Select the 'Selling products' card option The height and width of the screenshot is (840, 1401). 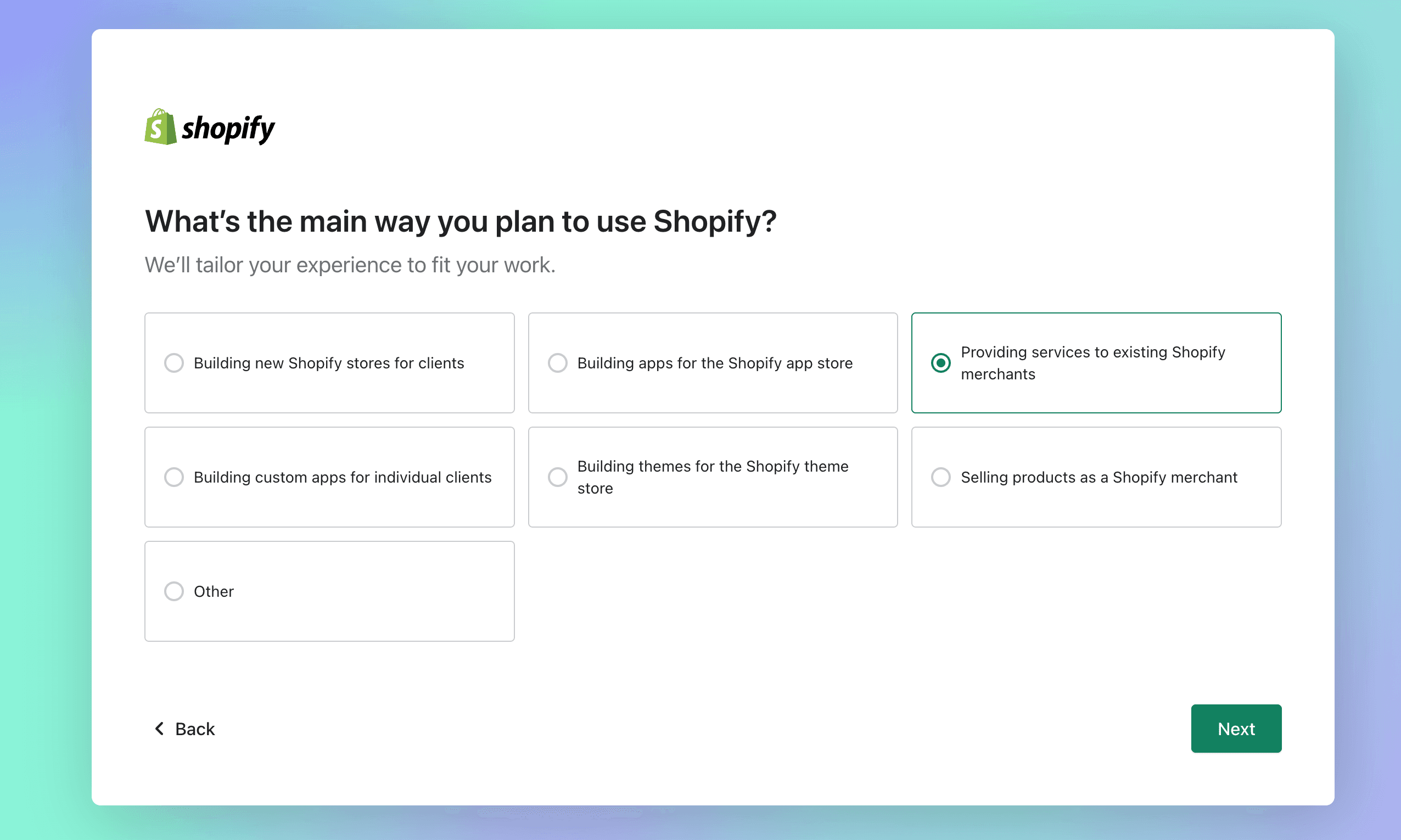click(1097, 477)
